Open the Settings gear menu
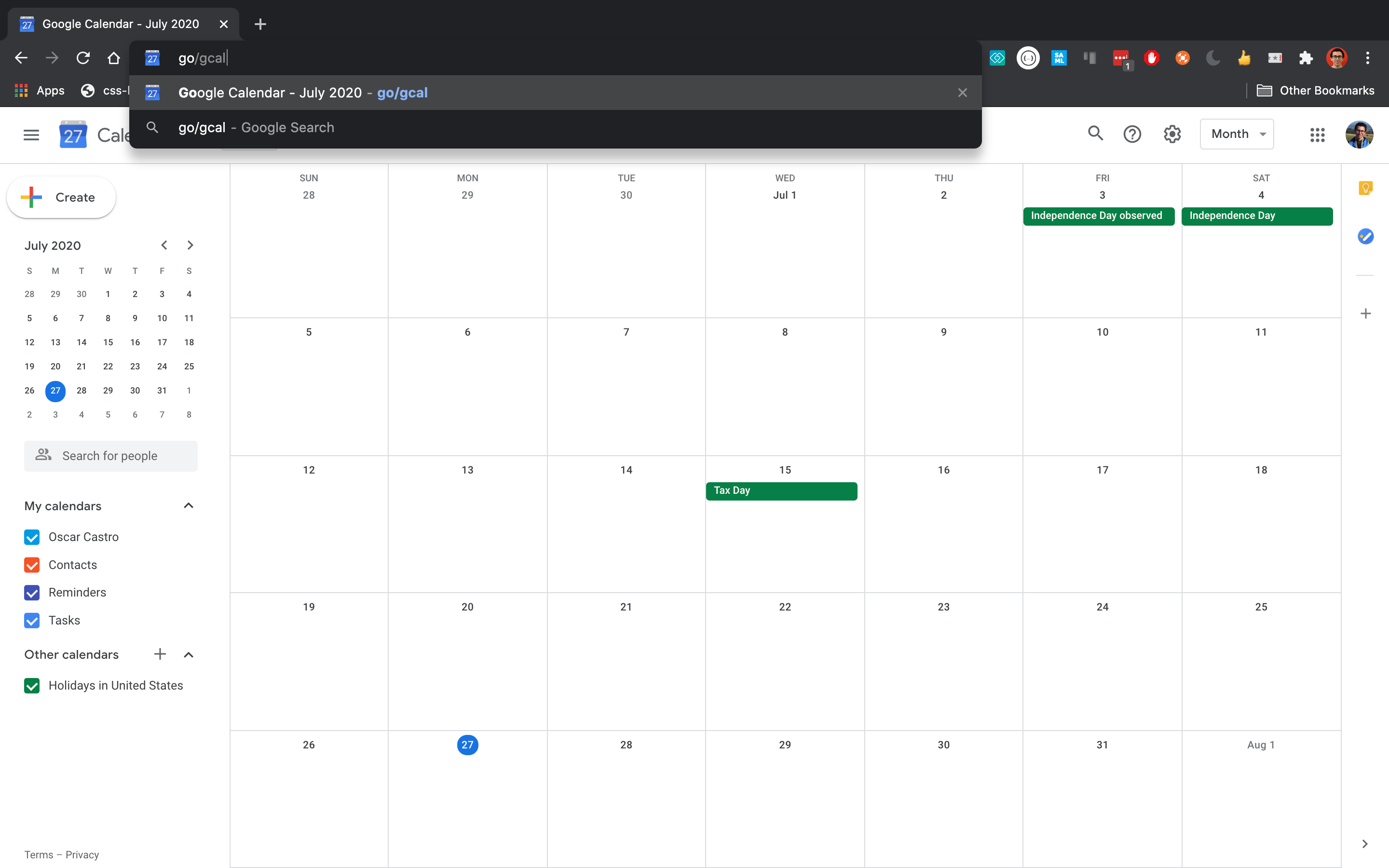The image size is (1389, 868). (x=1171, y=135)
